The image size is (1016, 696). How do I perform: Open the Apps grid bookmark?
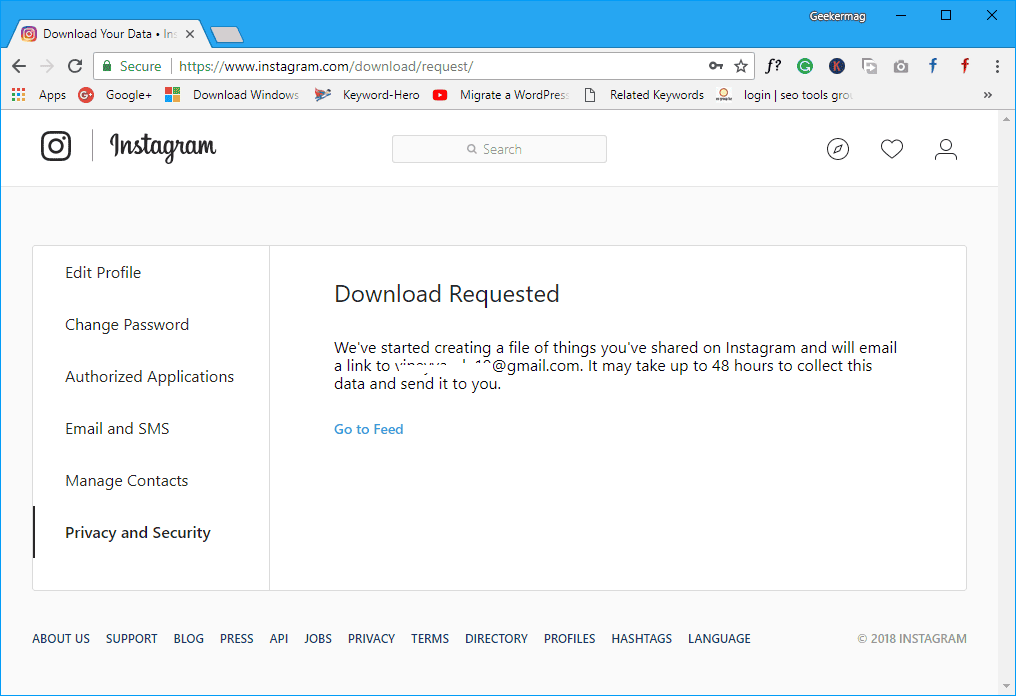(x=39, y=95)
